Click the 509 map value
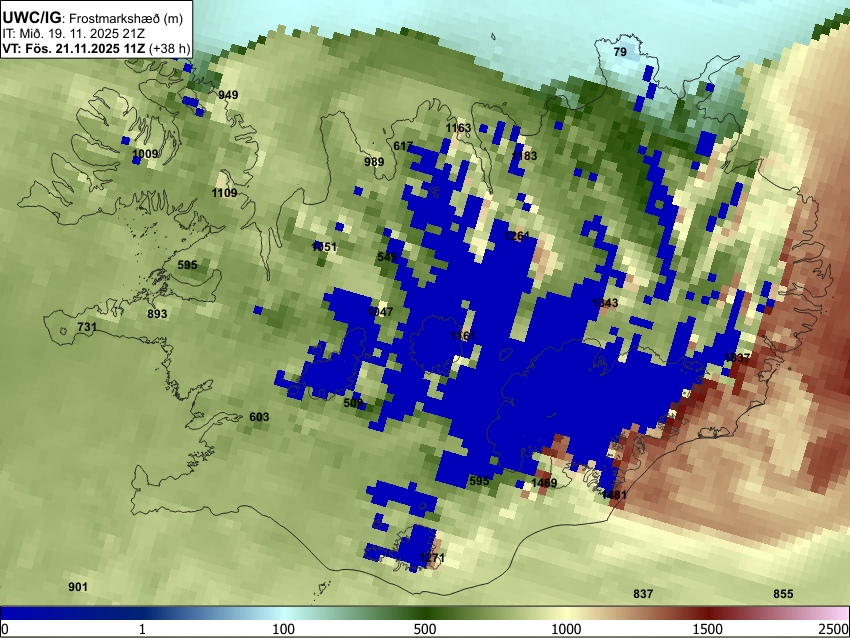 353,403
